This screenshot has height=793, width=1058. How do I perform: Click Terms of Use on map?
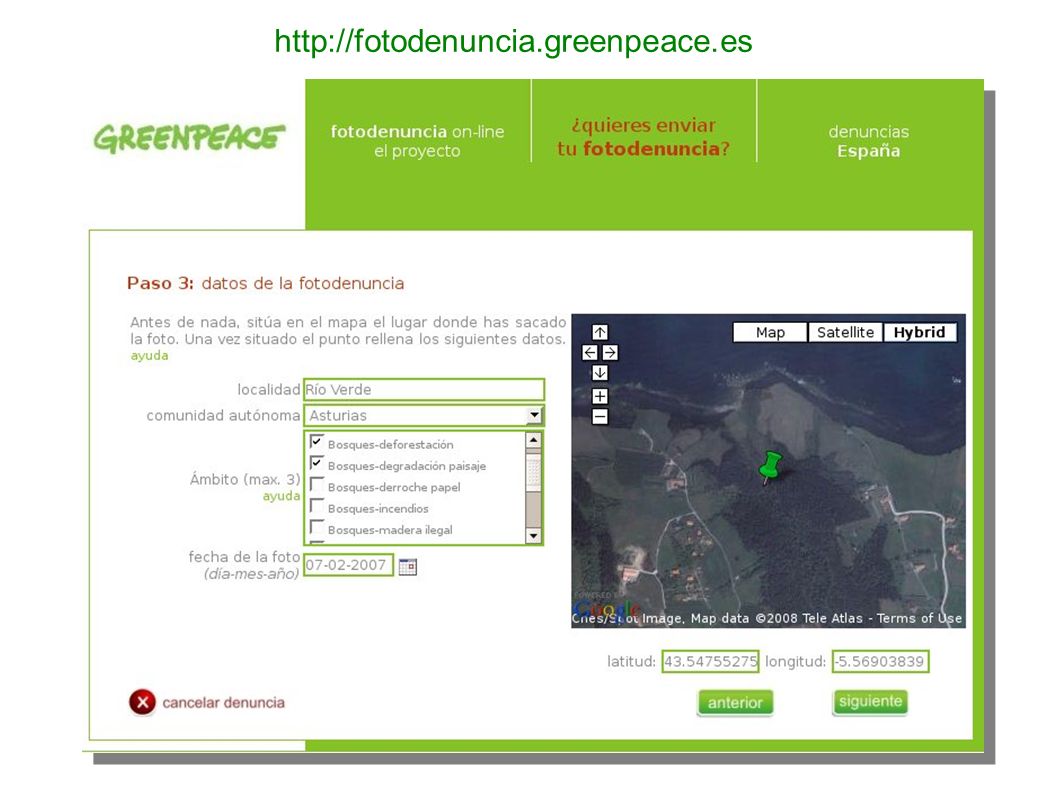[x=919, y=618]
